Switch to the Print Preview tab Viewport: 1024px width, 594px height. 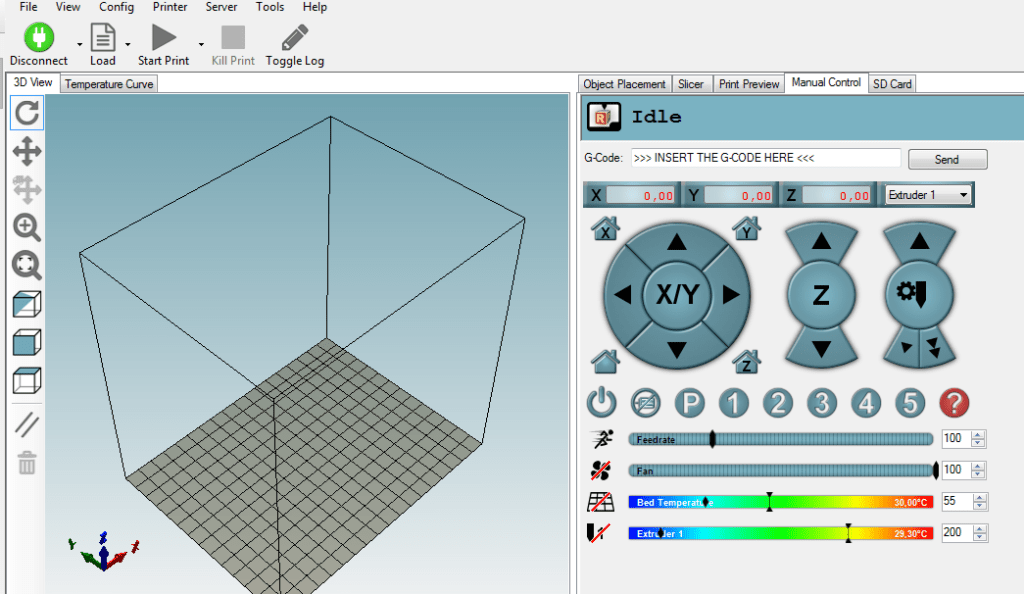[x=748, y=84]
